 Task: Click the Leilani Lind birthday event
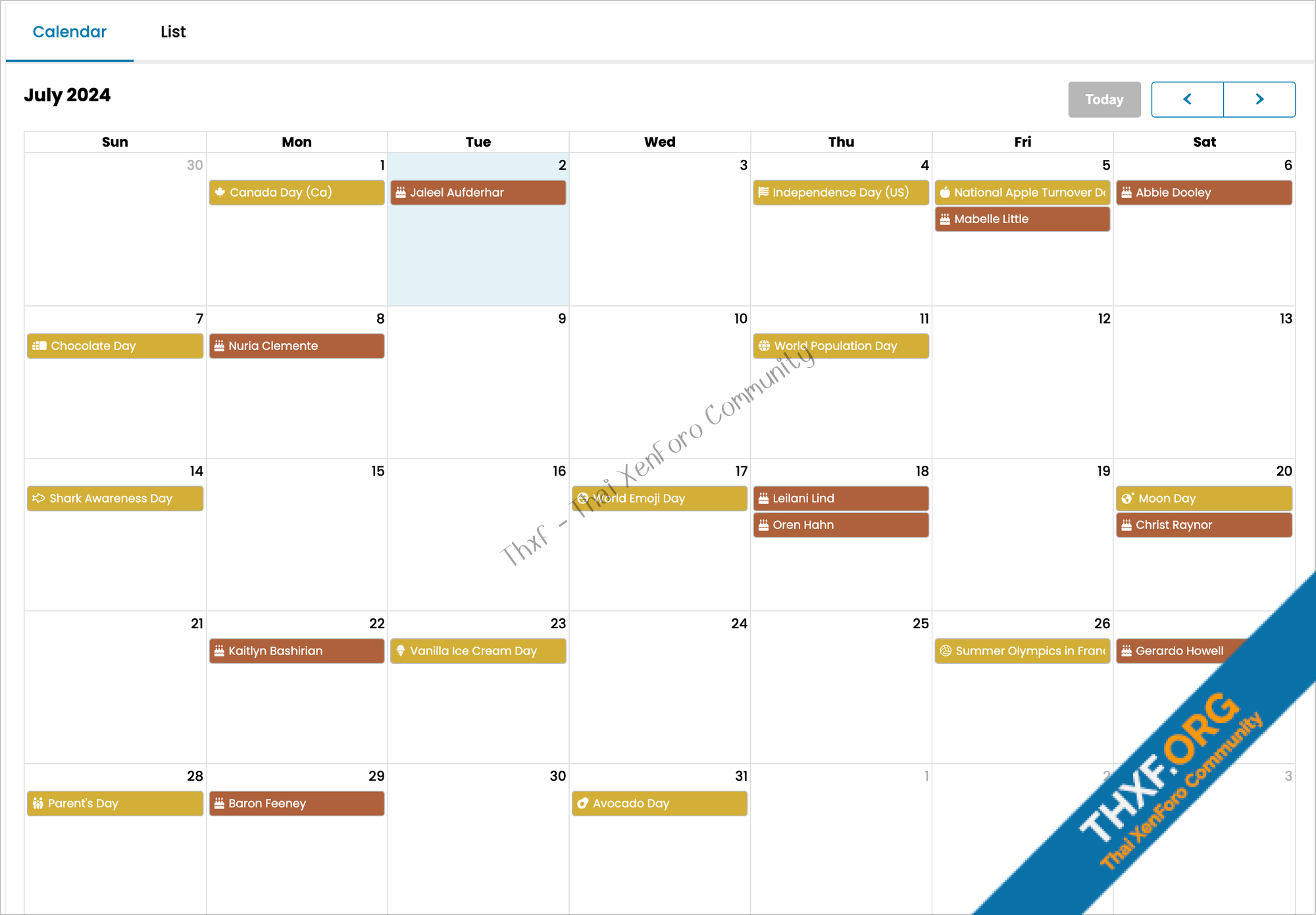[841, 497]
